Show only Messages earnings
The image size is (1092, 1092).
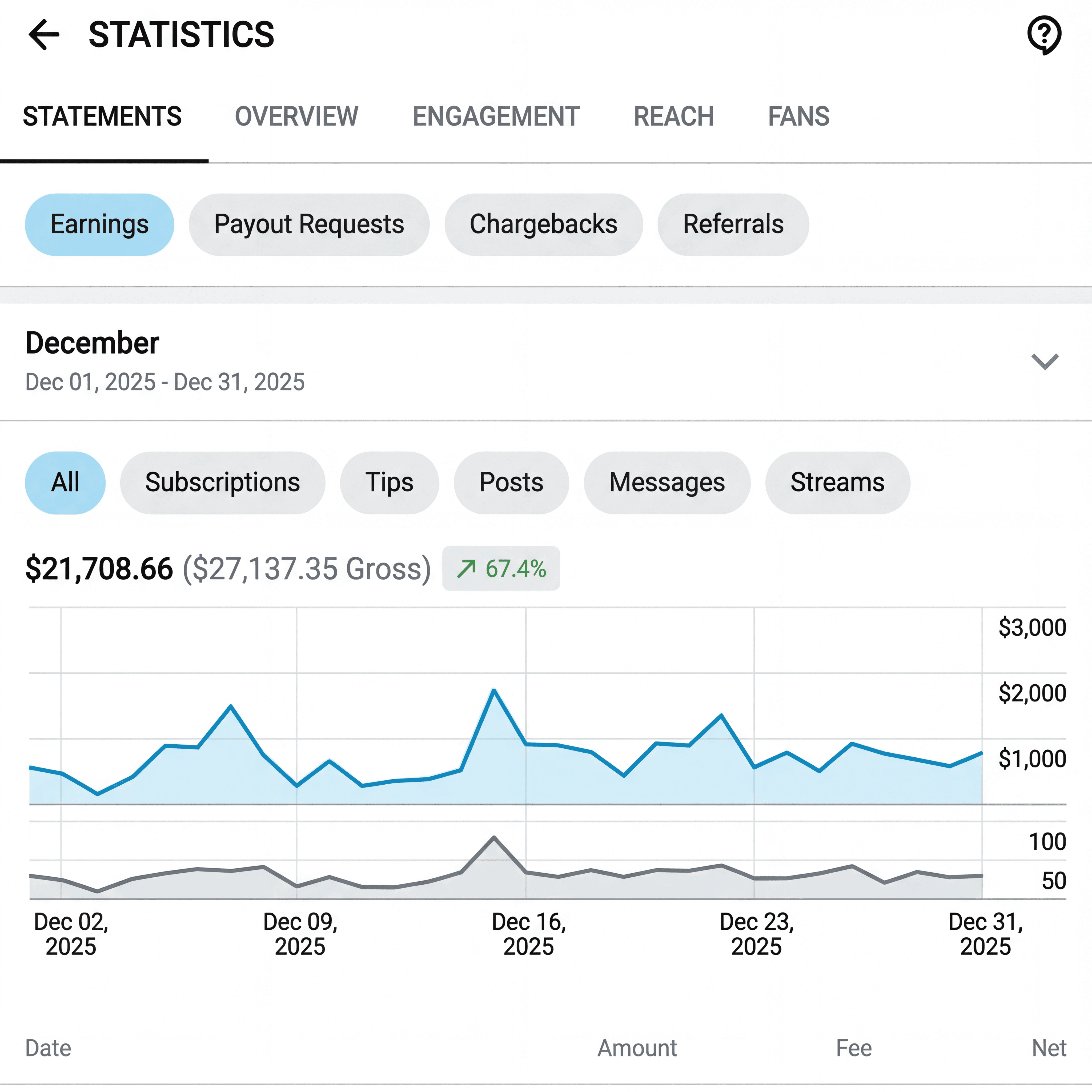click(x=667, y=483)
